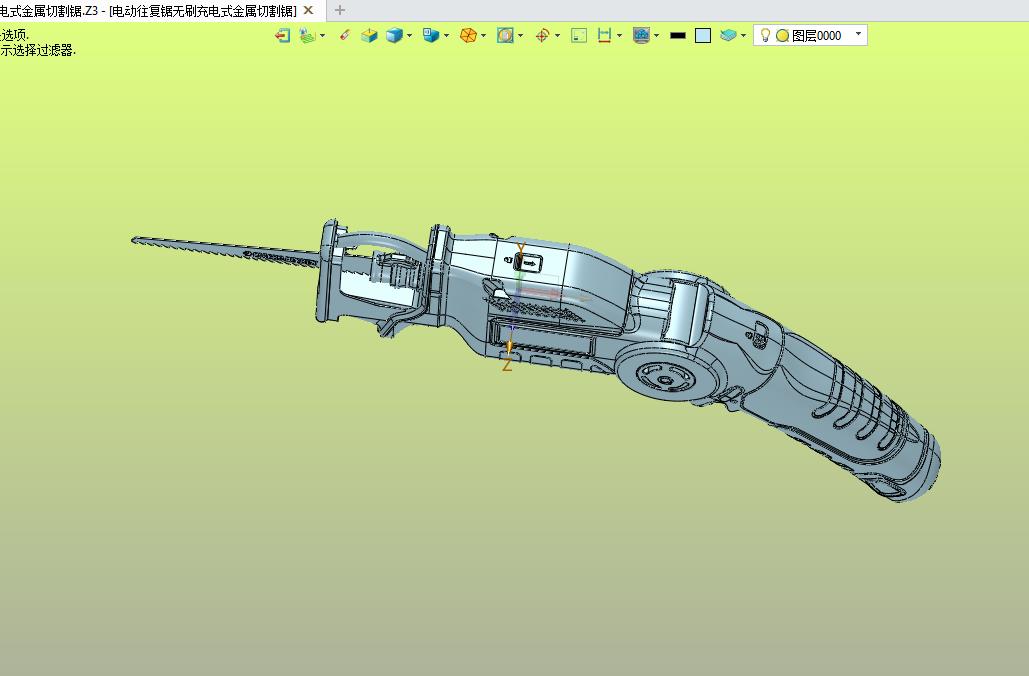
Task: Click the yellow open-box toolbar icon
Action: 369,35
